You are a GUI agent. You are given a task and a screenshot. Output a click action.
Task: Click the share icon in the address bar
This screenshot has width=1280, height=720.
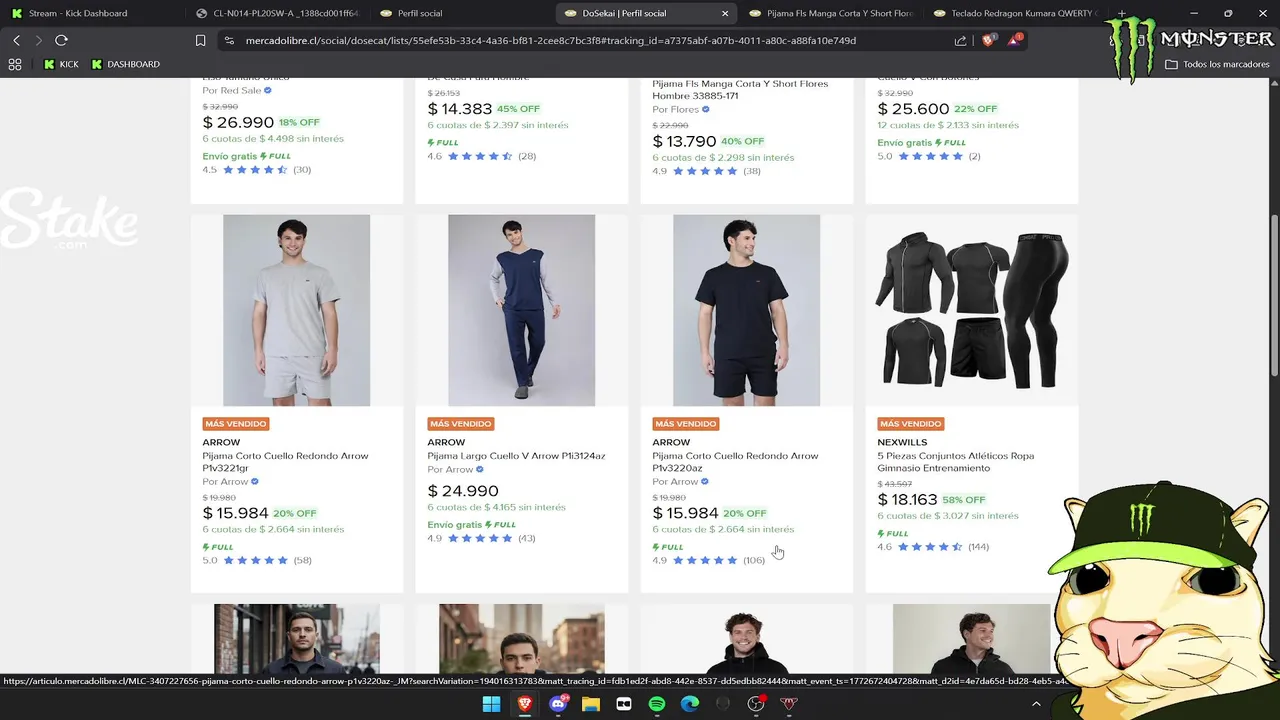coord(960,41)
